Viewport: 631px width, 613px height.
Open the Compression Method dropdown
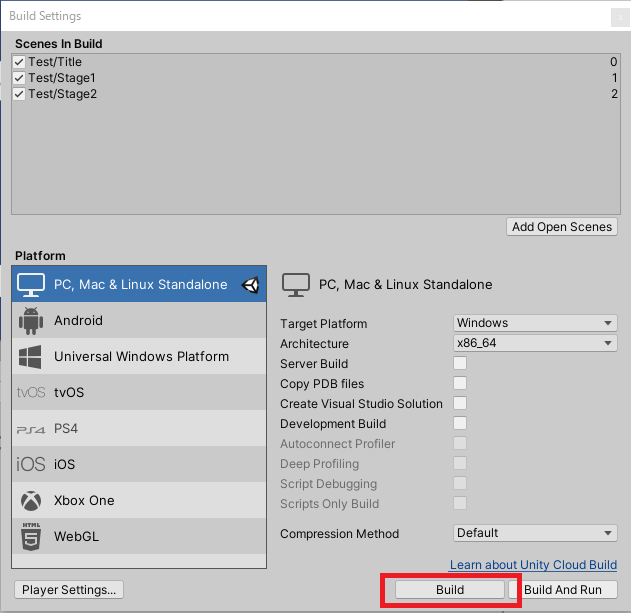point(535,533)
